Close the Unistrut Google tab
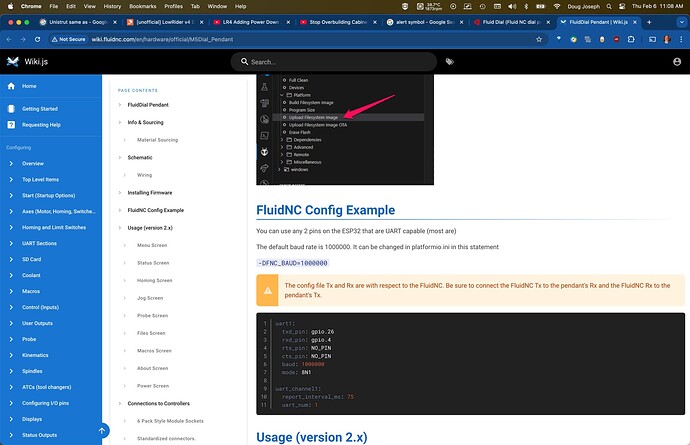Image resolution: width=690 pixels, height=445 pixels. pyautogui.click(x=115, y=22)
